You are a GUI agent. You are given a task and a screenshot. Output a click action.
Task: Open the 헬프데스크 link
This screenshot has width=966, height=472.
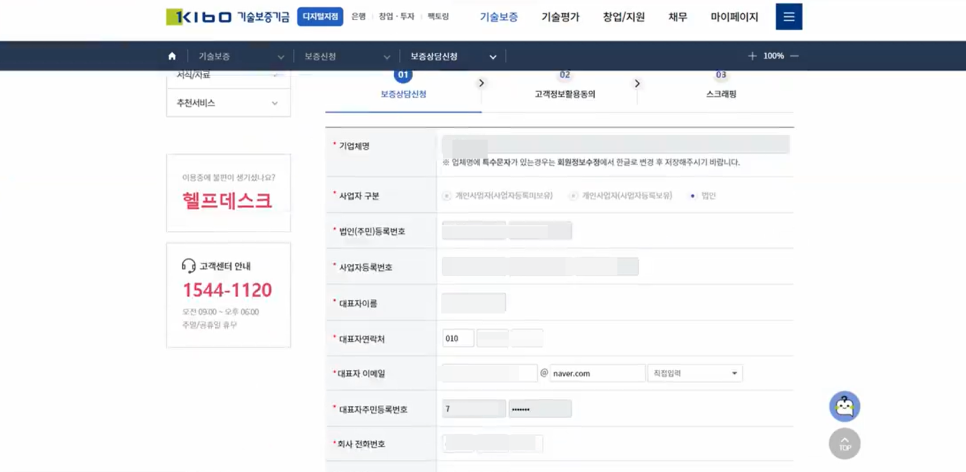[x=227, y=200]
